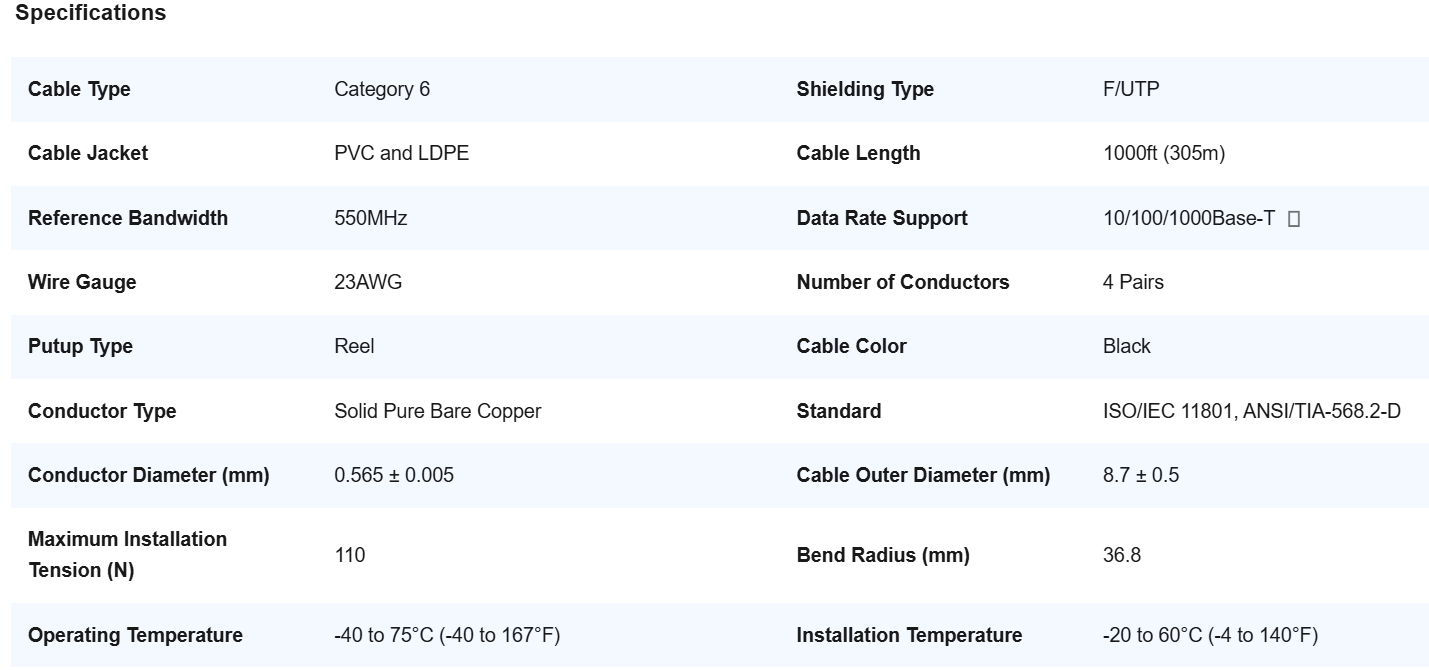Click the Maximum Installation Tension label
Image resolution: width=1429 pixels, height=670 pixels.
pyautogui.click(x=127, y=555)
